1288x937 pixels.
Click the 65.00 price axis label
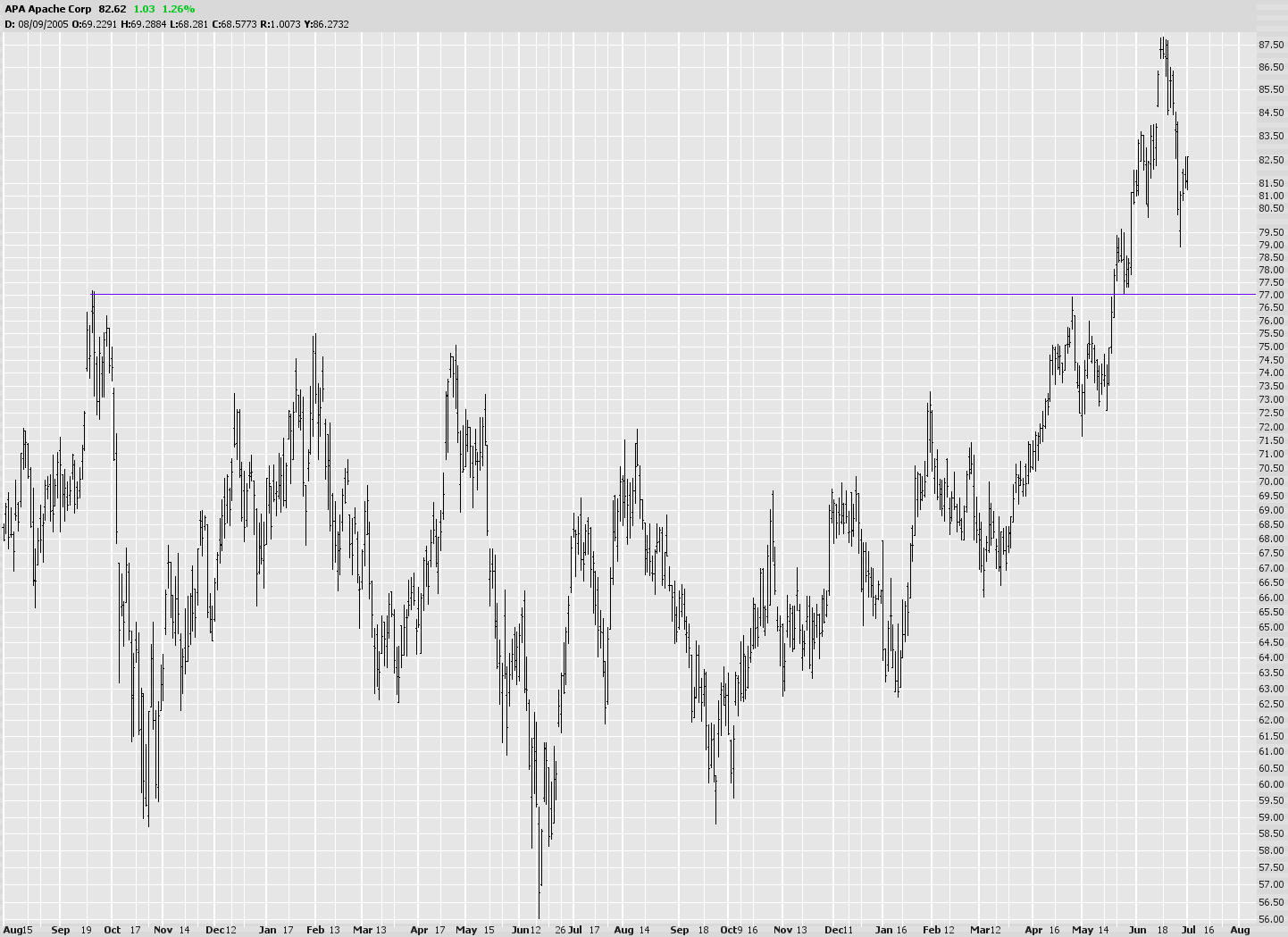coord(1271,627)
